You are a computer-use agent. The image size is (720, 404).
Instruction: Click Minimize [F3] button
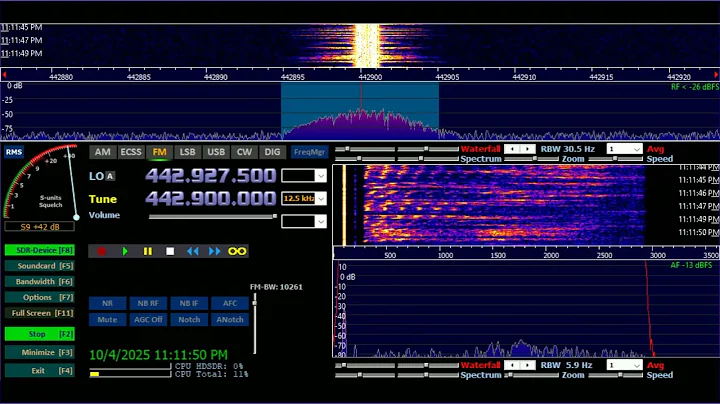39,352
